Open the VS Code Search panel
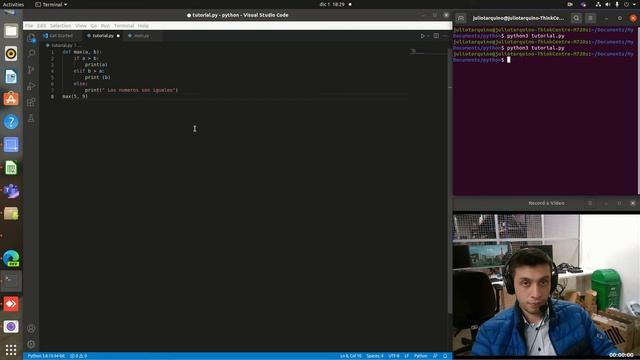The height and width of the screenshot is (360, 640). pyautogui.click(x=31, y=53)
